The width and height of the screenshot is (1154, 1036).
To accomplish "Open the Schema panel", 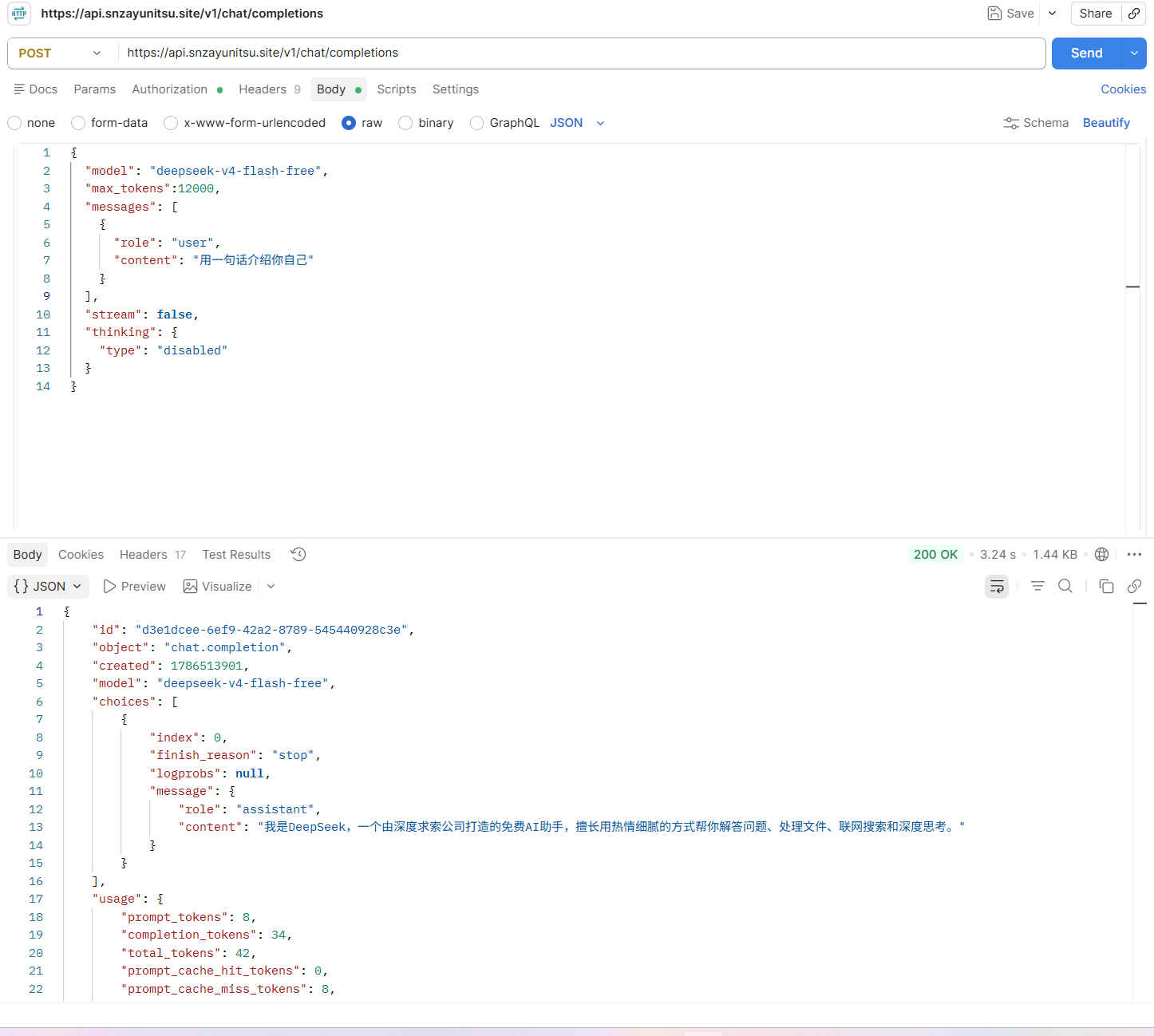I will pos(1036,123).
